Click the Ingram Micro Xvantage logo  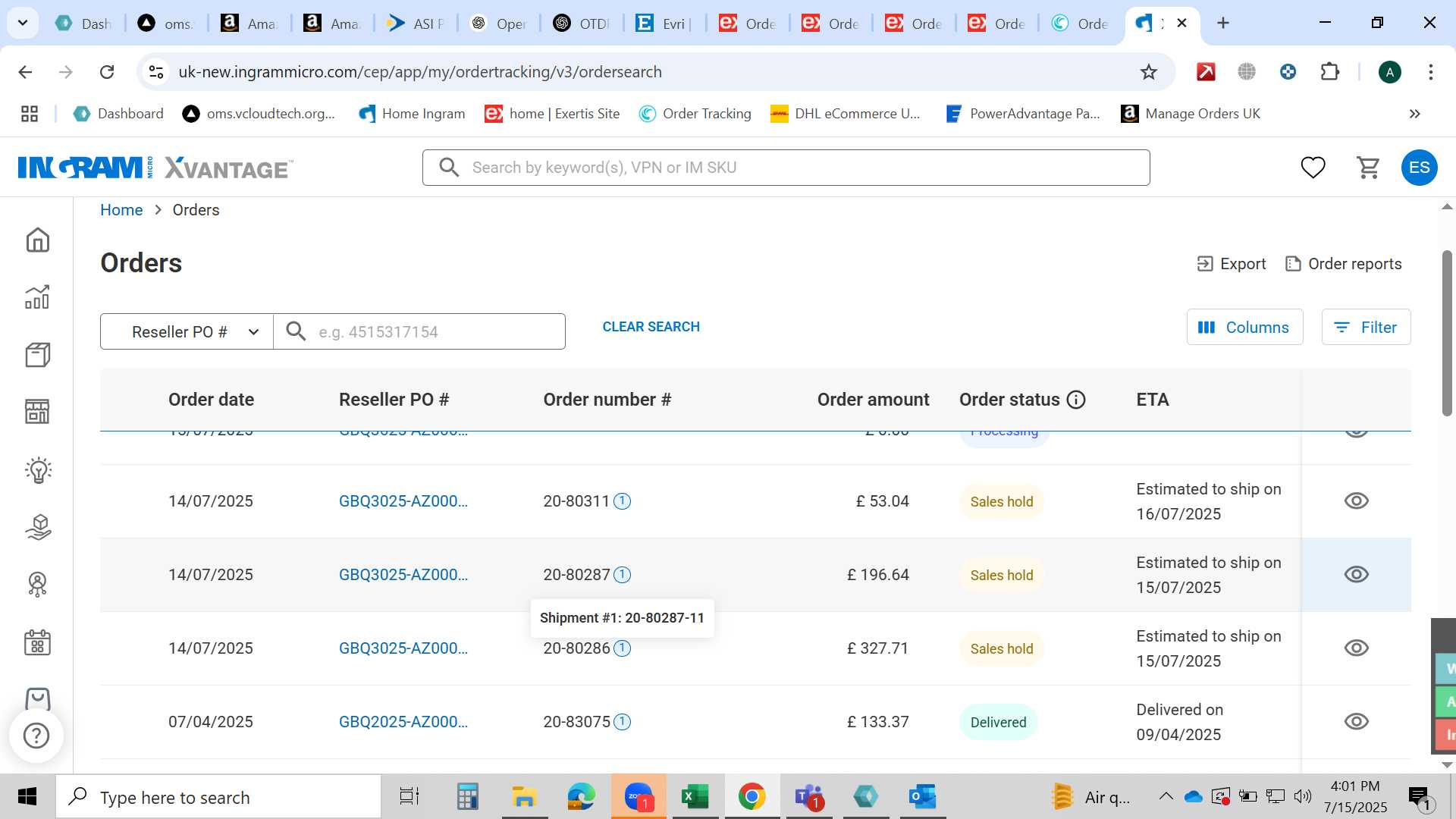pyautogui.click(x=155, y=168)
